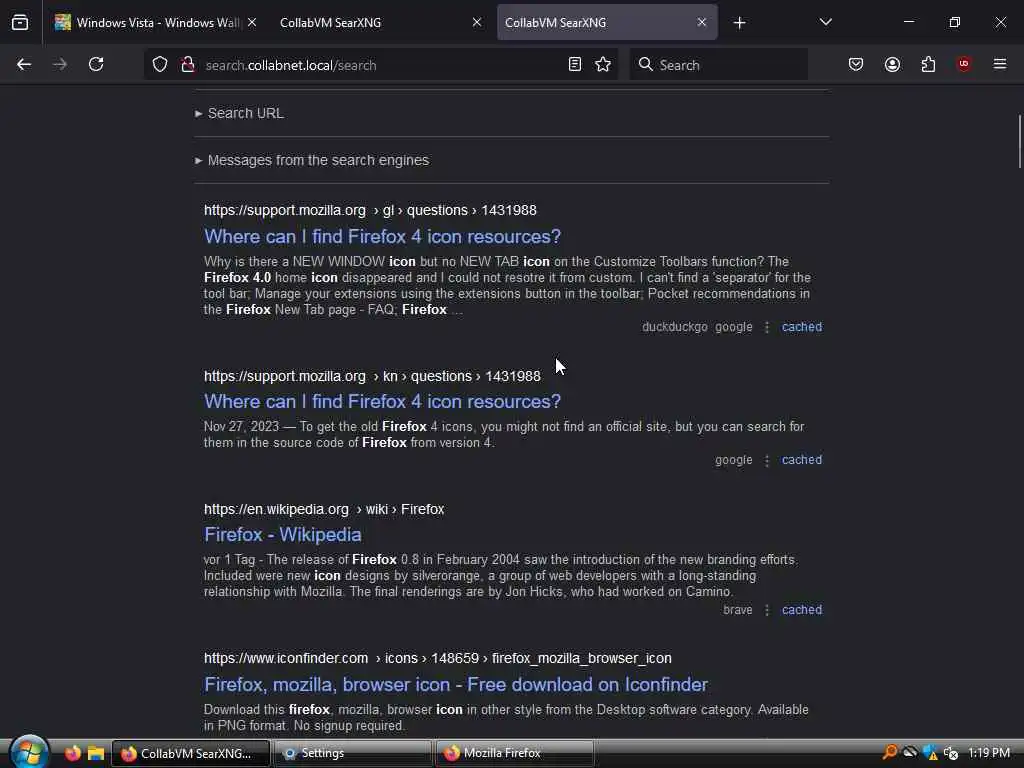The image size is (1024, 768).
Task: Switch to Mozilla Firefox taskbar window
Action: [x=513, y=753]
